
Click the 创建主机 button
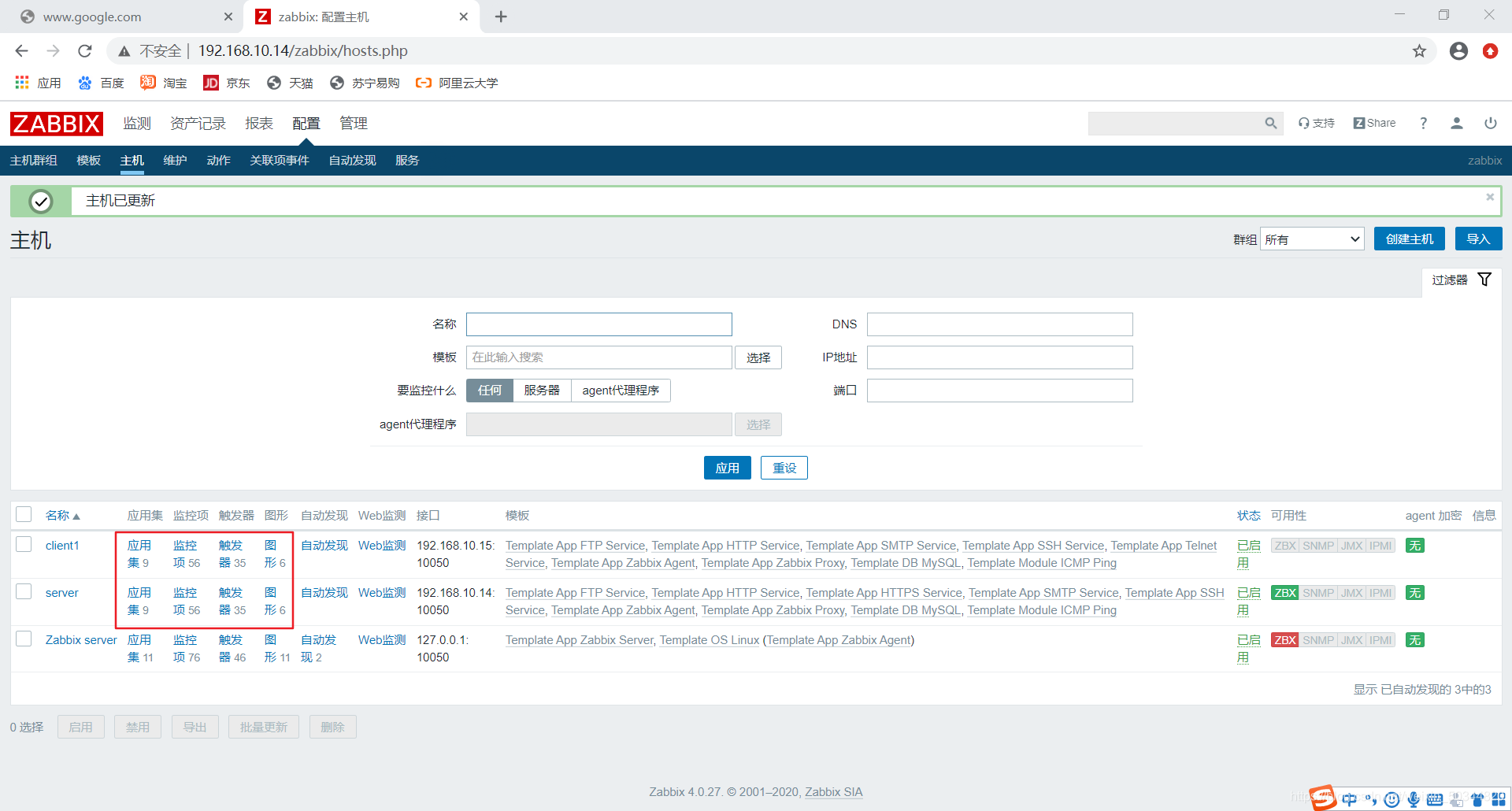[1410, 239]
